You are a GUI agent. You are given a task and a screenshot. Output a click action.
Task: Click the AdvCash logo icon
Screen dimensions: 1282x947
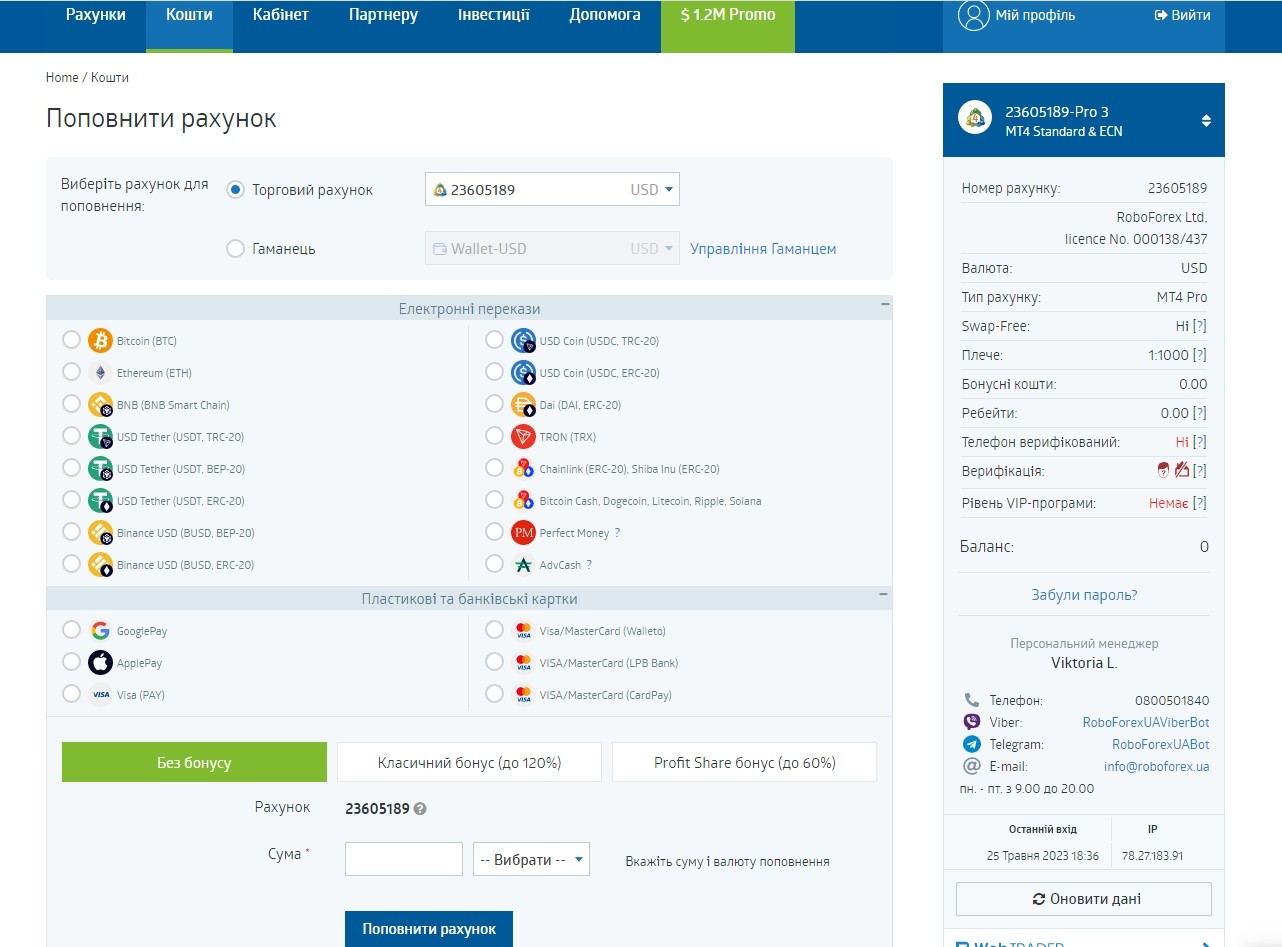tap(523, 565)
